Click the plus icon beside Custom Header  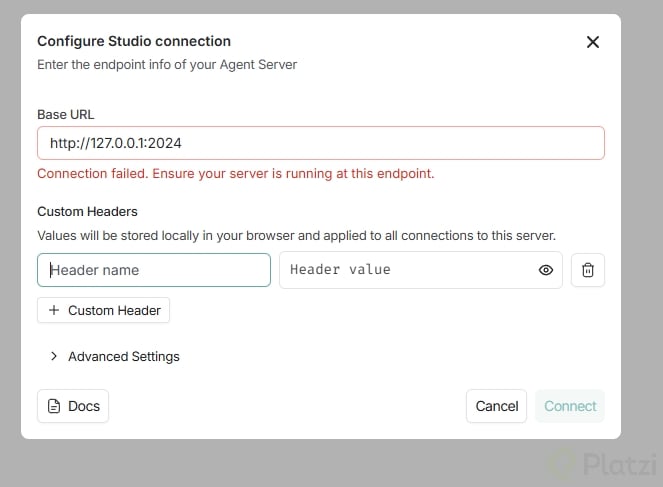coord(54,310)
